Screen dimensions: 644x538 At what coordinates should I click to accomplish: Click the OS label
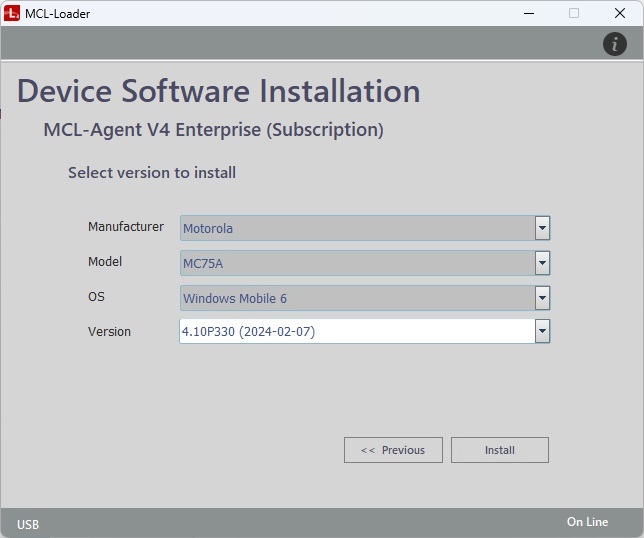[96, 297]
